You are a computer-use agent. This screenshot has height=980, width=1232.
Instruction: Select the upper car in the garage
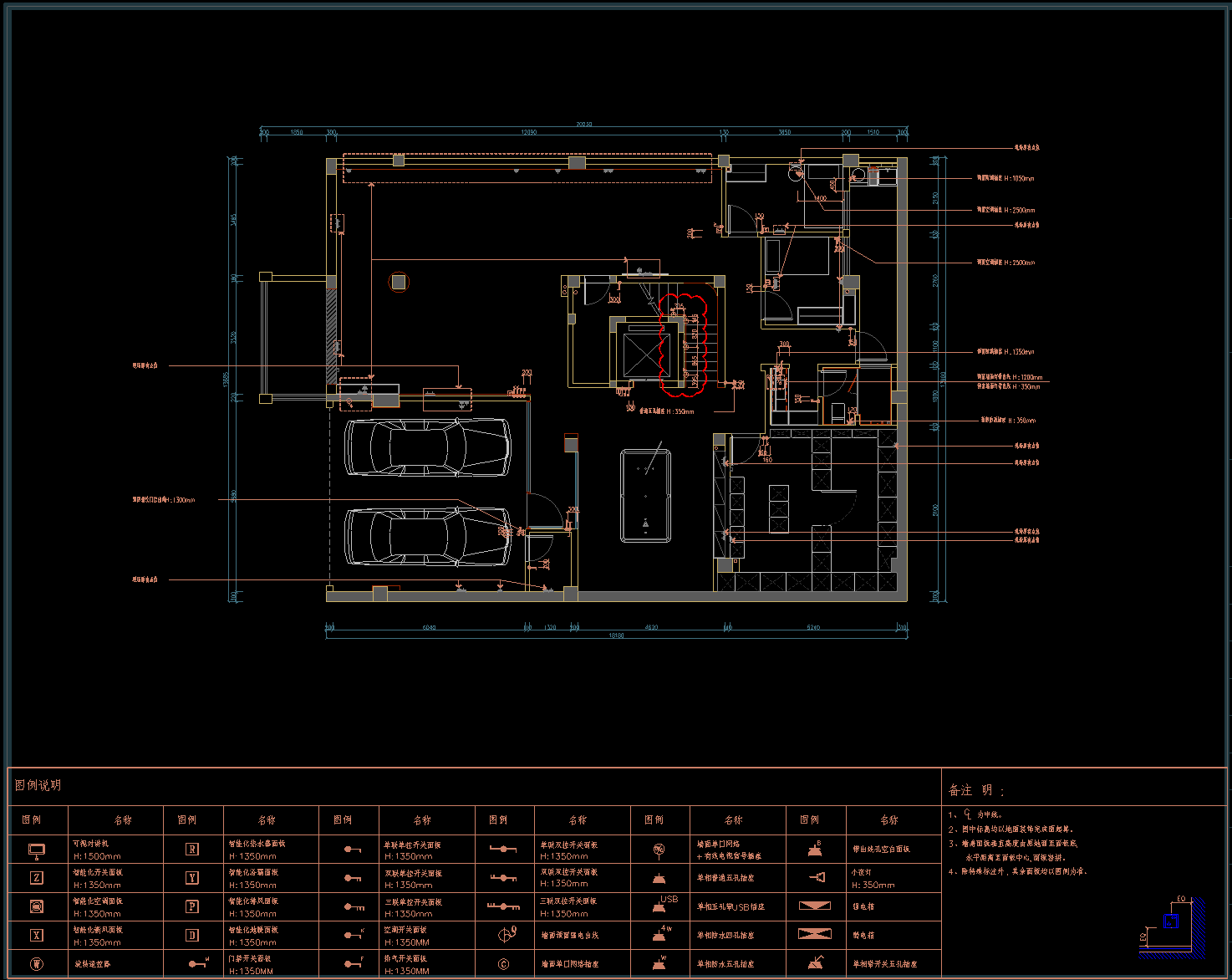[428, 447]
